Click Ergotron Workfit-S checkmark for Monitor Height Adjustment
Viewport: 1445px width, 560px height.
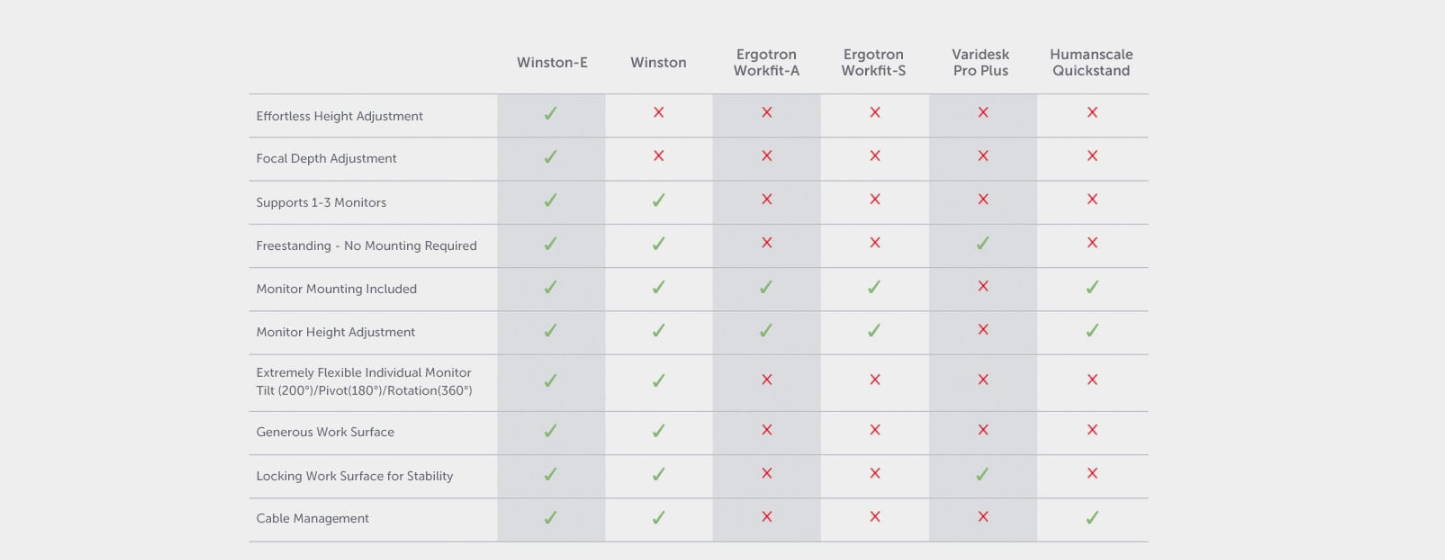(x=874, y=330)
